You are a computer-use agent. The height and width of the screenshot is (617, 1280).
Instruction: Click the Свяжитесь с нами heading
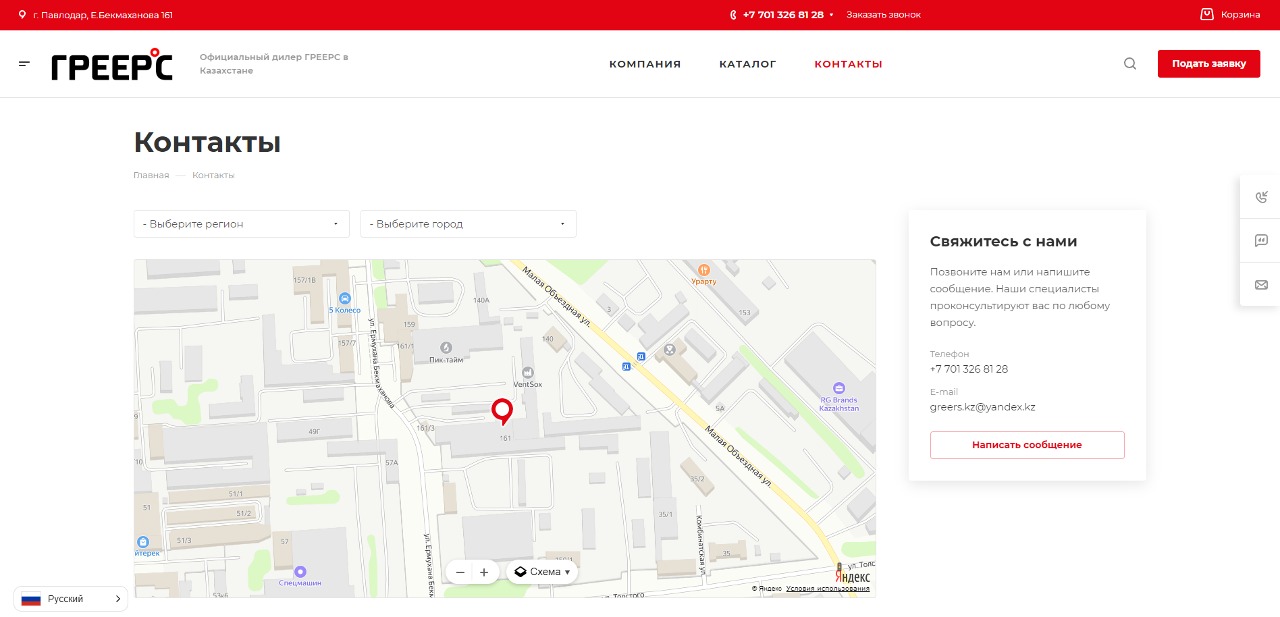[x=1003, y=241]
